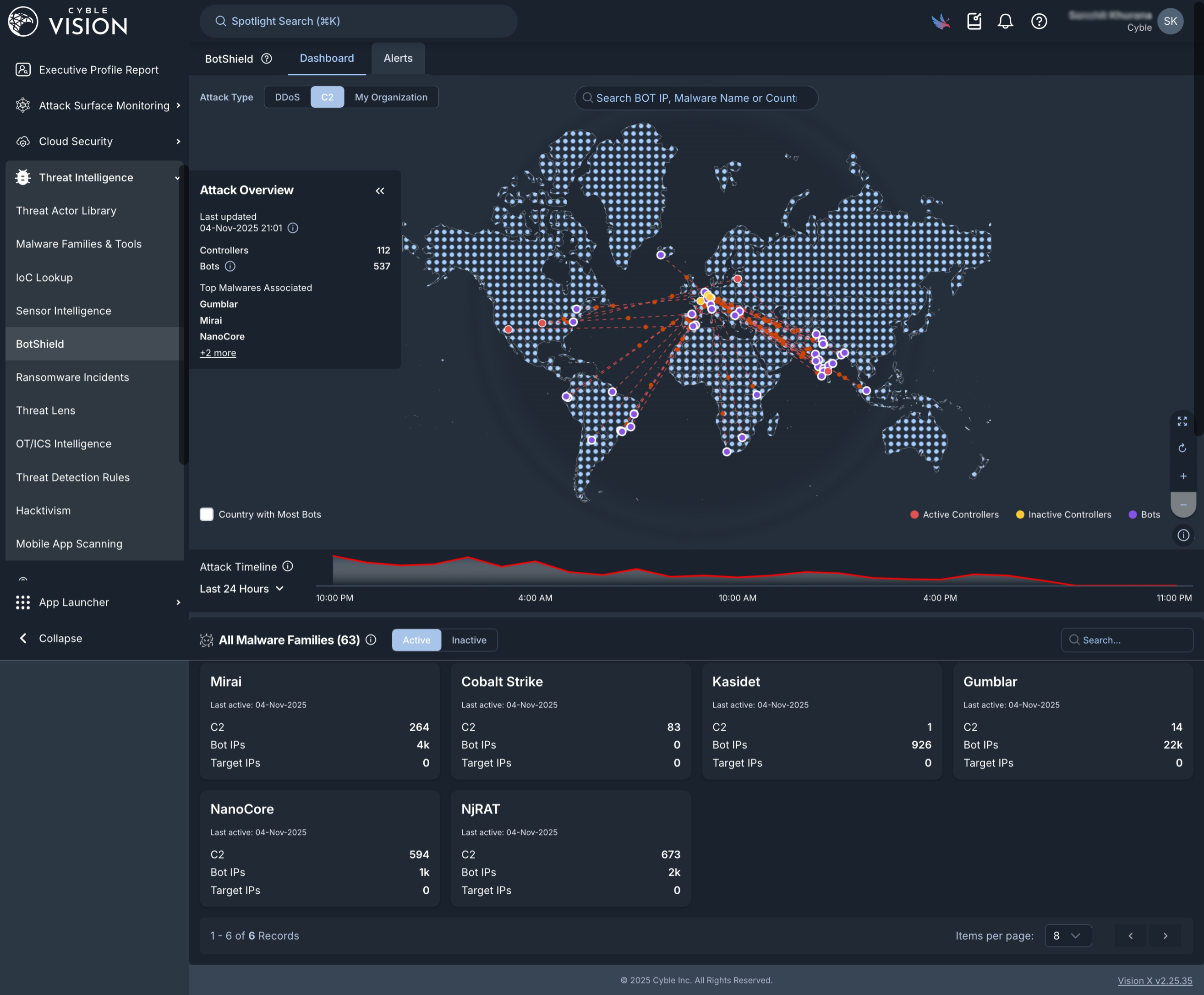This screenshot has width=1204, height=995.
Task: Show Inactive malware families
Action: coord(469,640)
